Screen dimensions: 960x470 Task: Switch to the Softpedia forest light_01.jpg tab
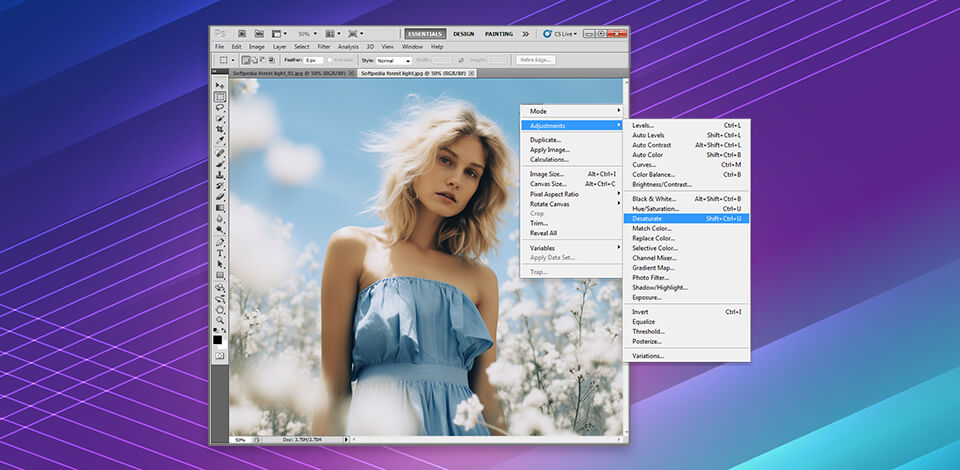coord(289,73)
